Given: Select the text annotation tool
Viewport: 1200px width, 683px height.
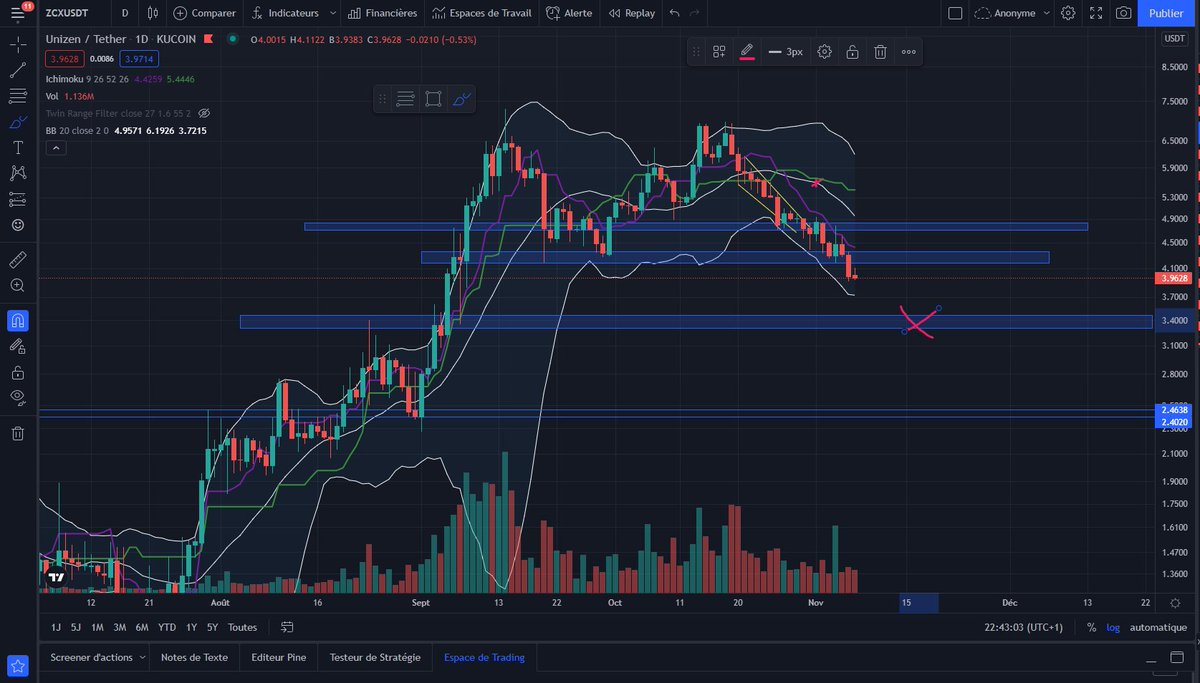Looking at the screenshot, I should click(18, 147).
